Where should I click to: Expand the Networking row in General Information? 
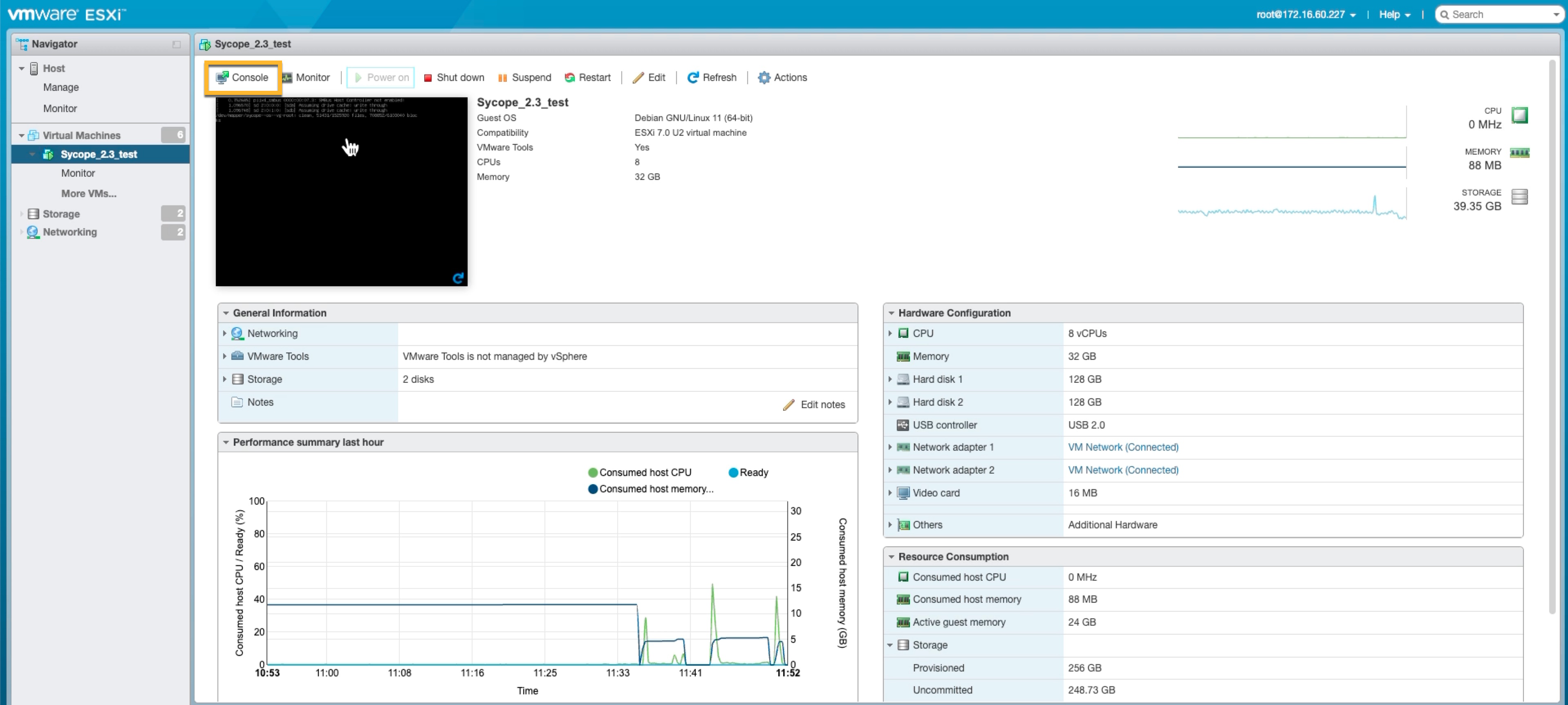point(224,334)
